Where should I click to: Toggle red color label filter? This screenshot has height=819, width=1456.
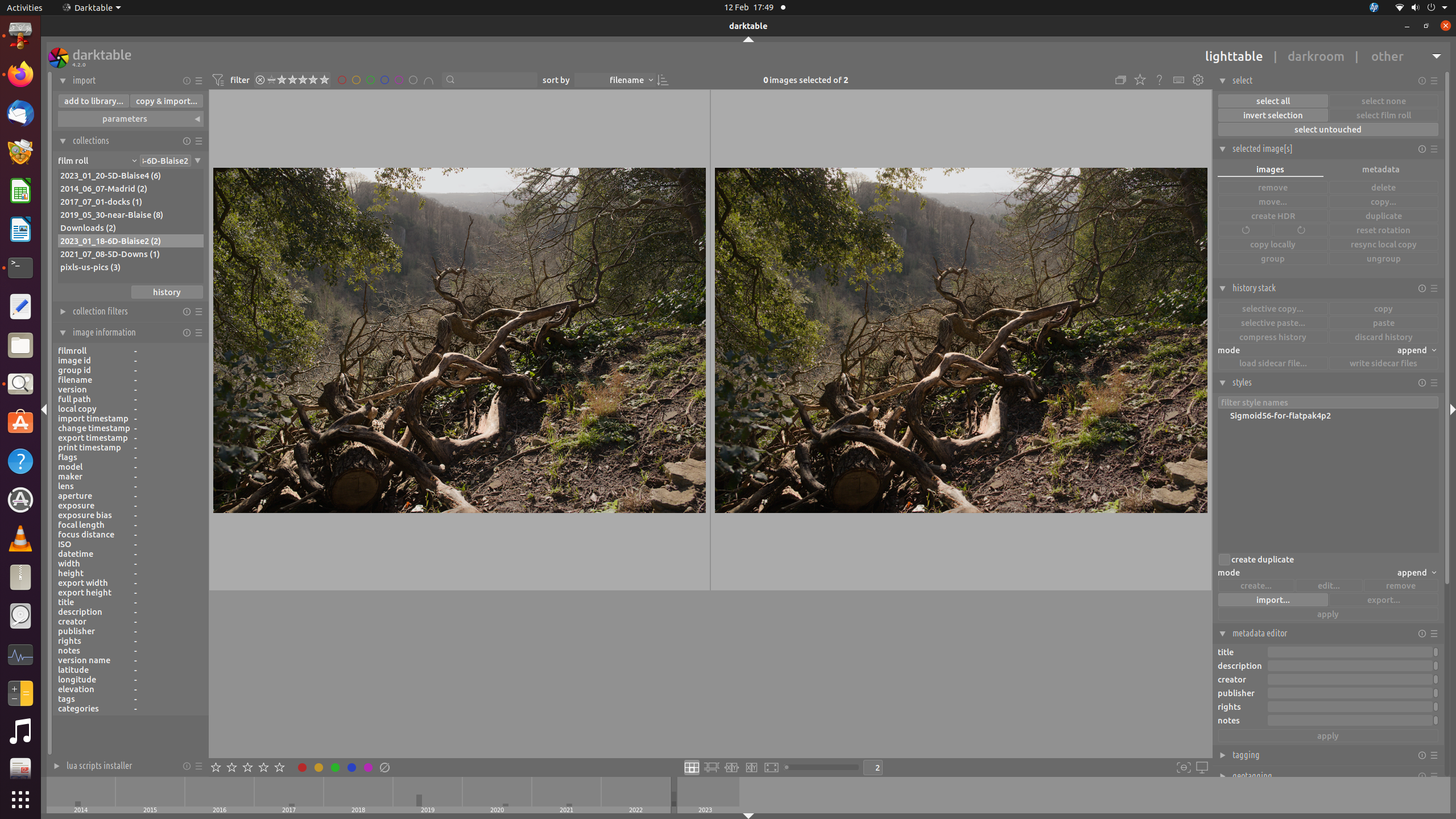click(x=342, y=80)
